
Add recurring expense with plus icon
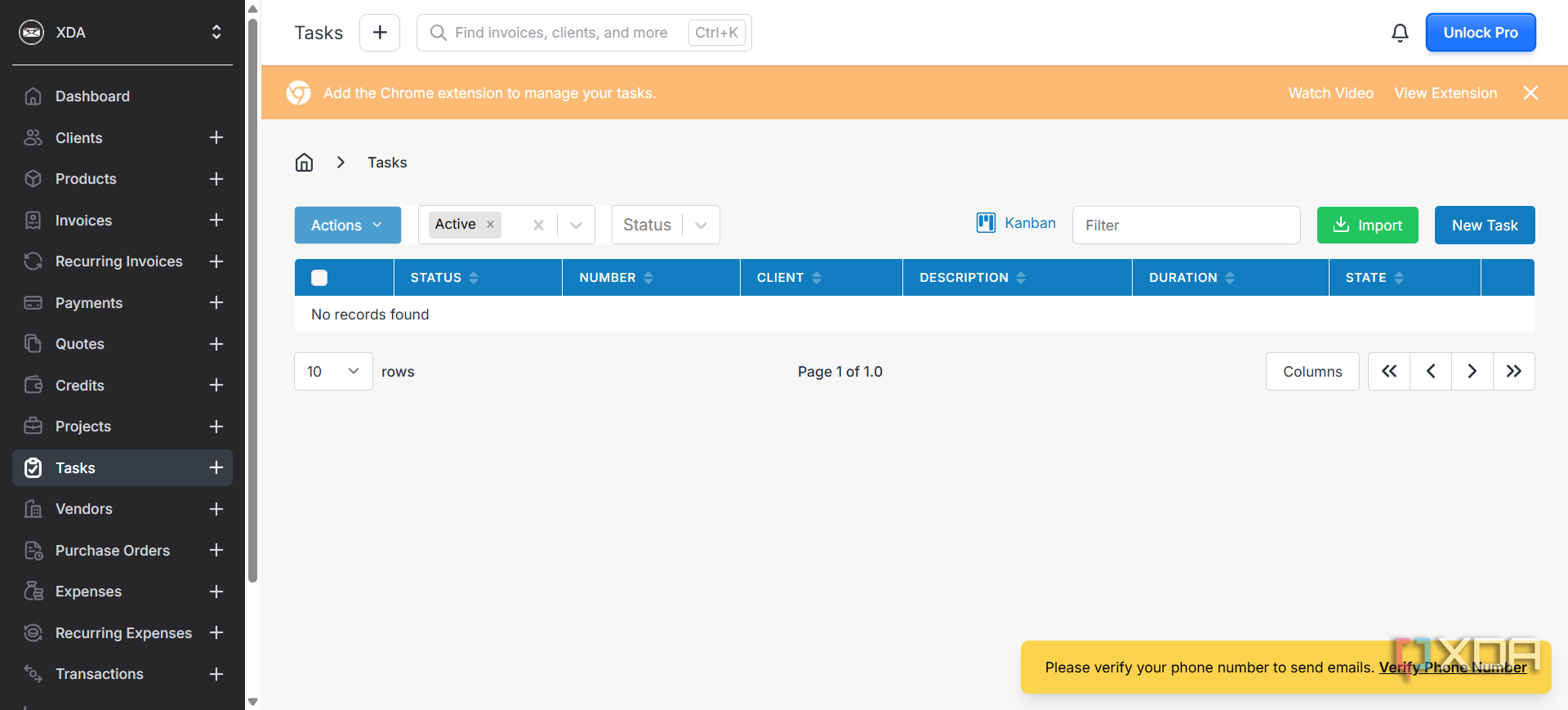[x=216, y=633]
